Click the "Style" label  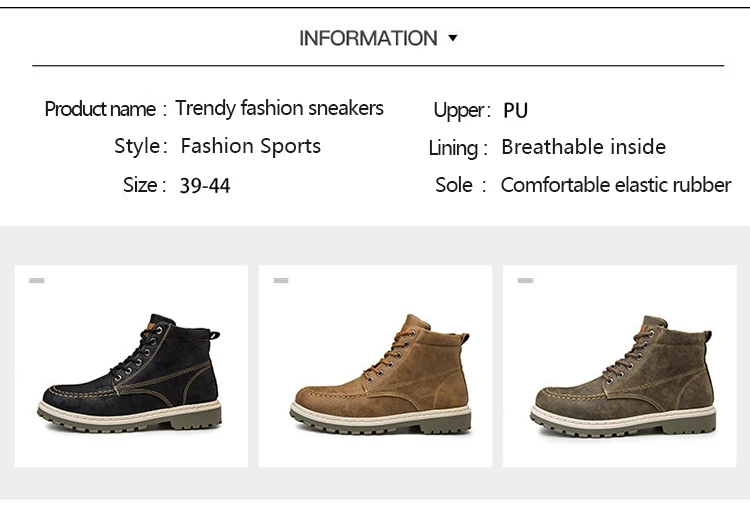pyautogui.click(x=137, y=146)
